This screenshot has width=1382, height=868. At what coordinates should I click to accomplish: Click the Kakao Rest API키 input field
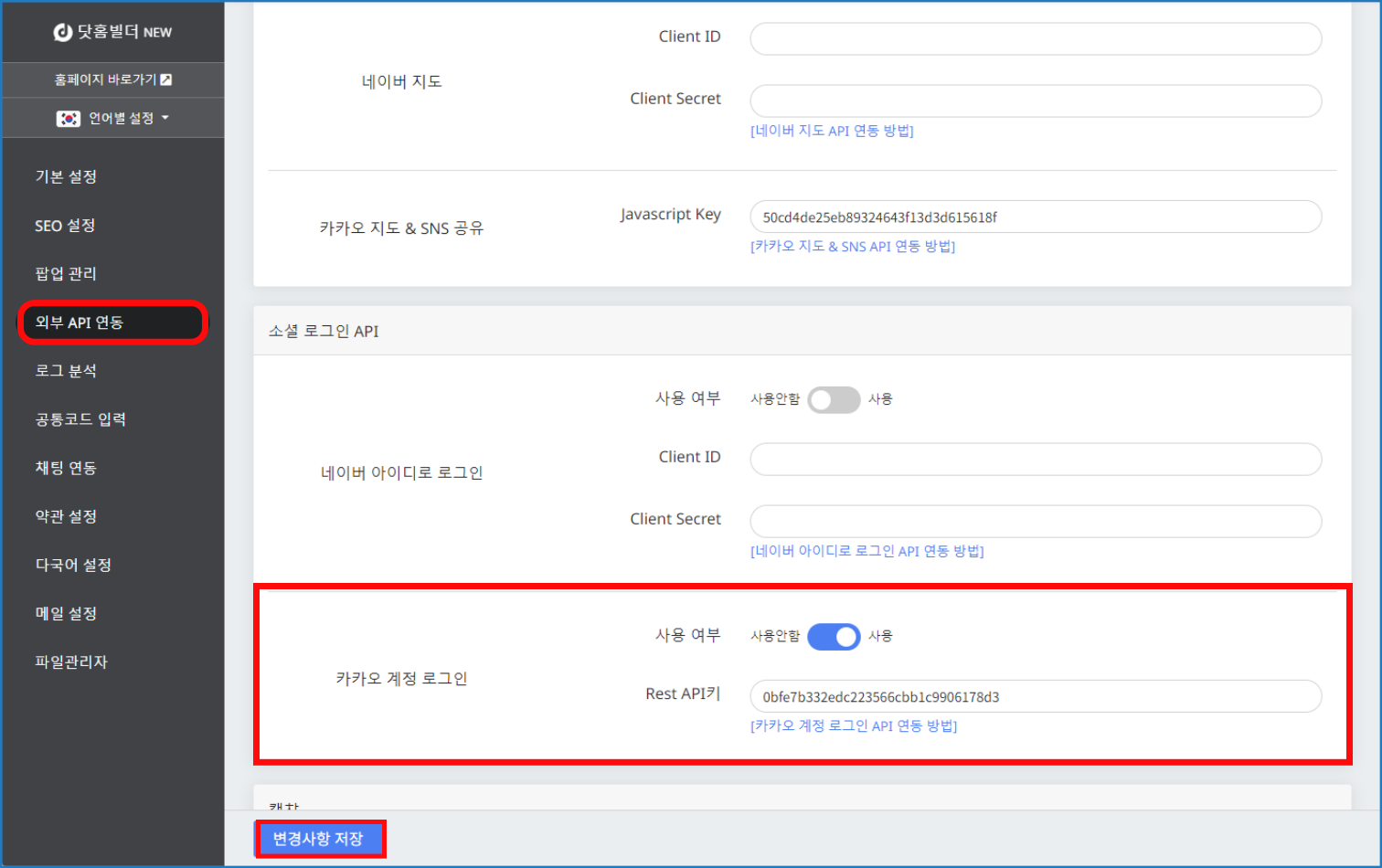[1035, 697]
